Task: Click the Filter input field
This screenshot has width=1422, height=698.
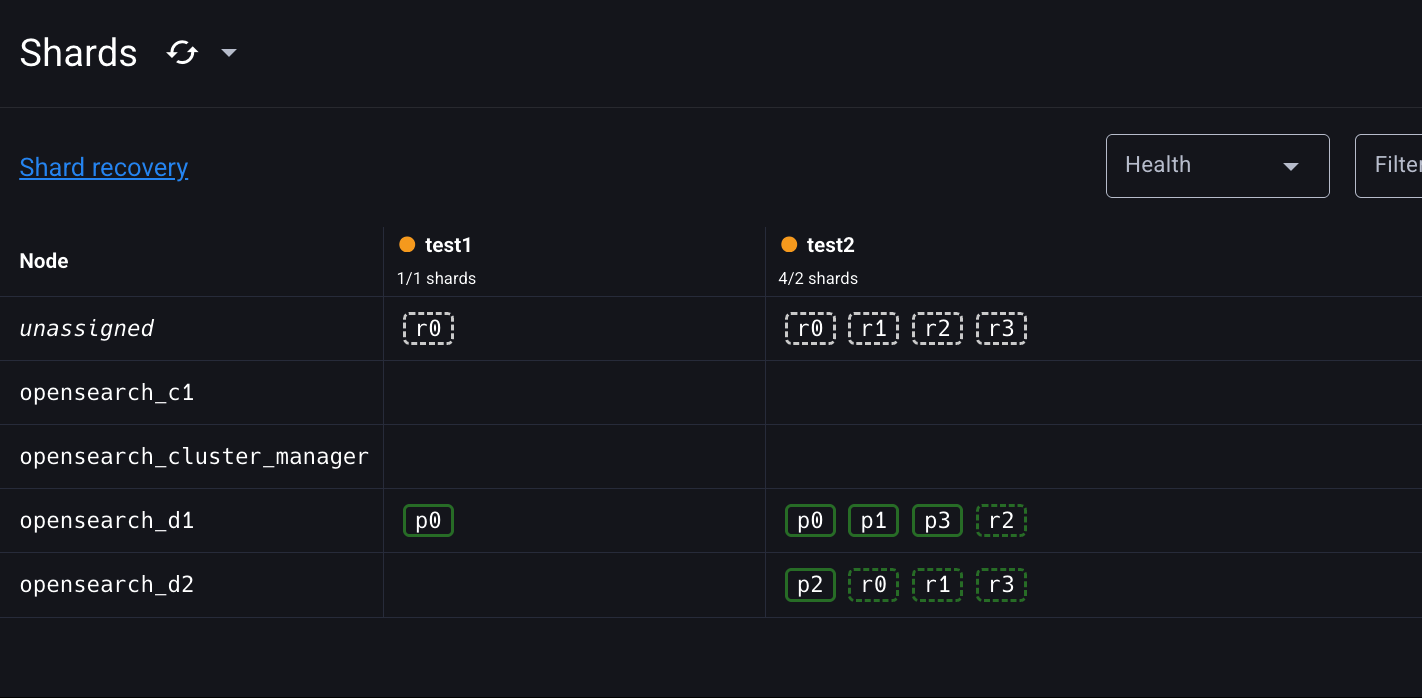Action: click(1390, 165)
